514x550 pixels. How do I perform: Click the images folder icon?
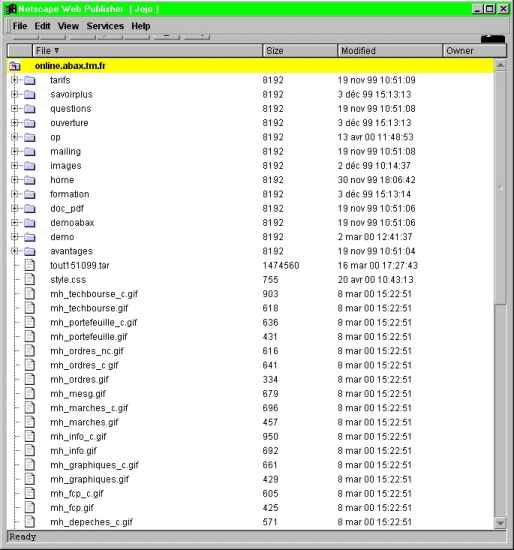30,166
